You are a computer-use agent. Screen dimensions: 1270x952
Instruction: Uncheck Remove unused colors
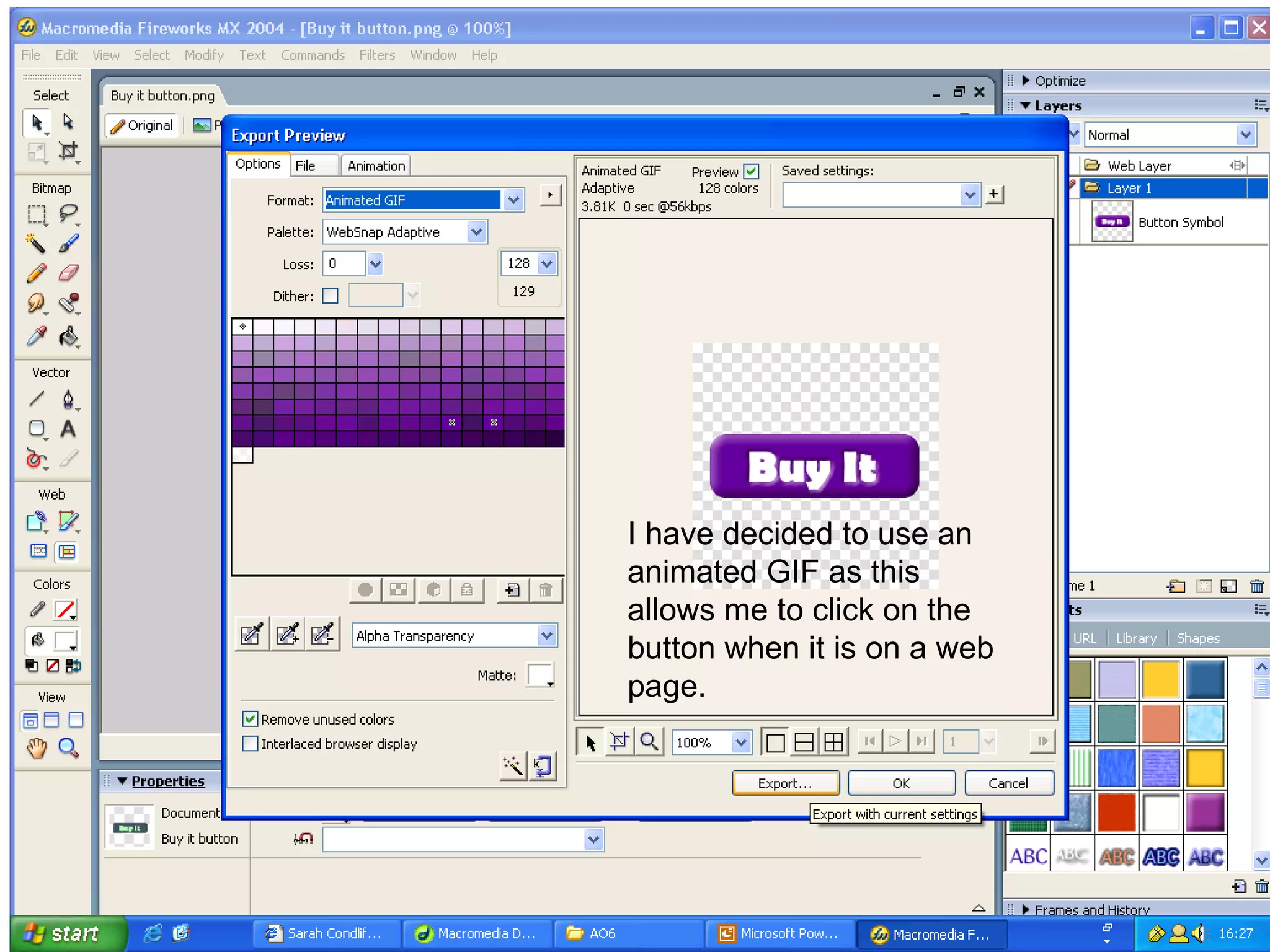[x=250, y=719]
